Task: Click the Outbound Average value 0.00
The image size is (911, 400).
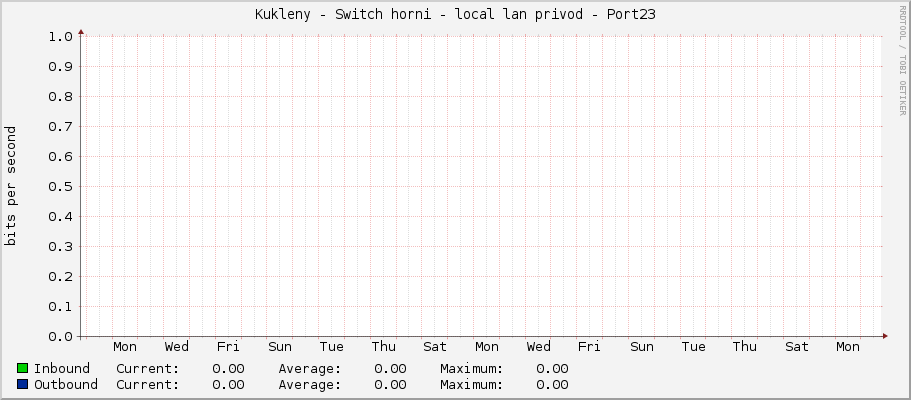Action: coord(390,385)
